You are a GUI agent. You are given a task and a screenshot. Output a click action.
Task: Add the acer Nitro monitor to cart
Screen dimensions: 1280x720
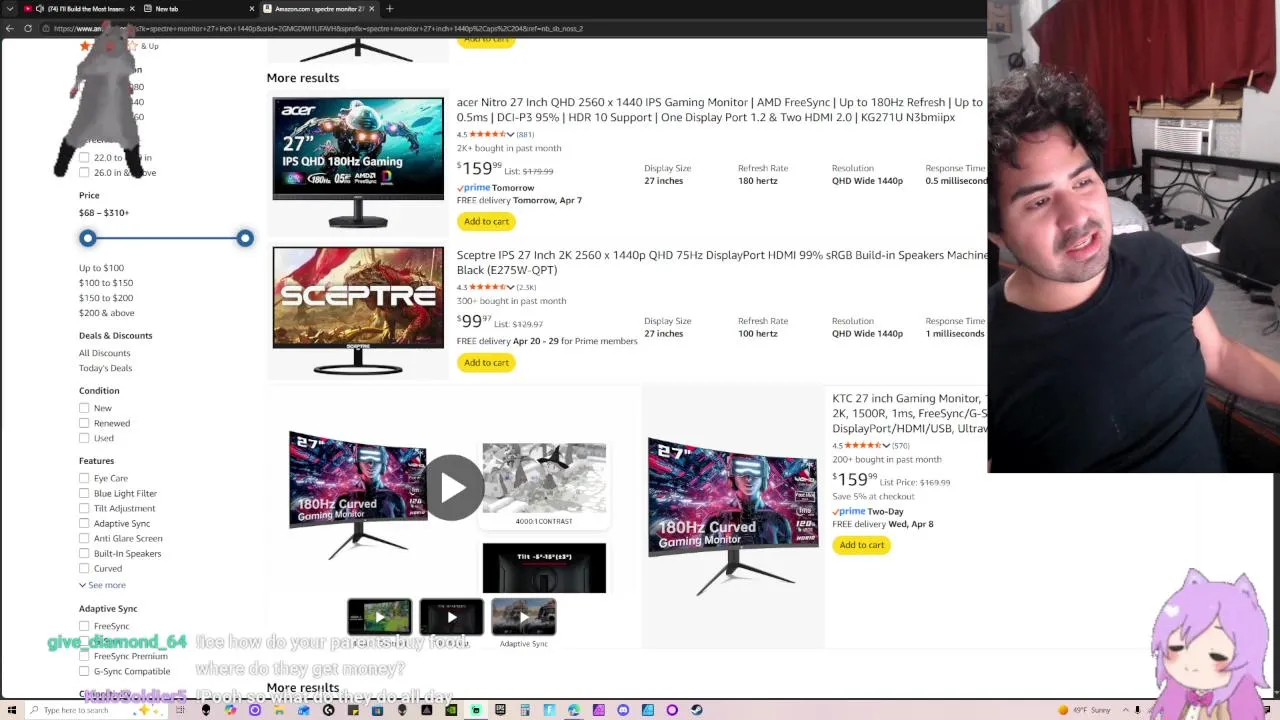click(x=486, y=221)
